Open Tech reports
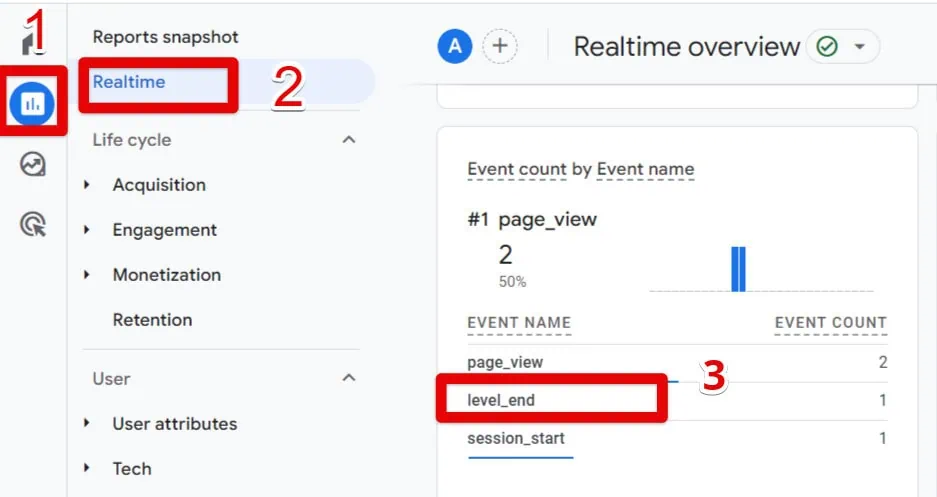The height and width of the screenshot is (497, 937). [x=132, y=468]
